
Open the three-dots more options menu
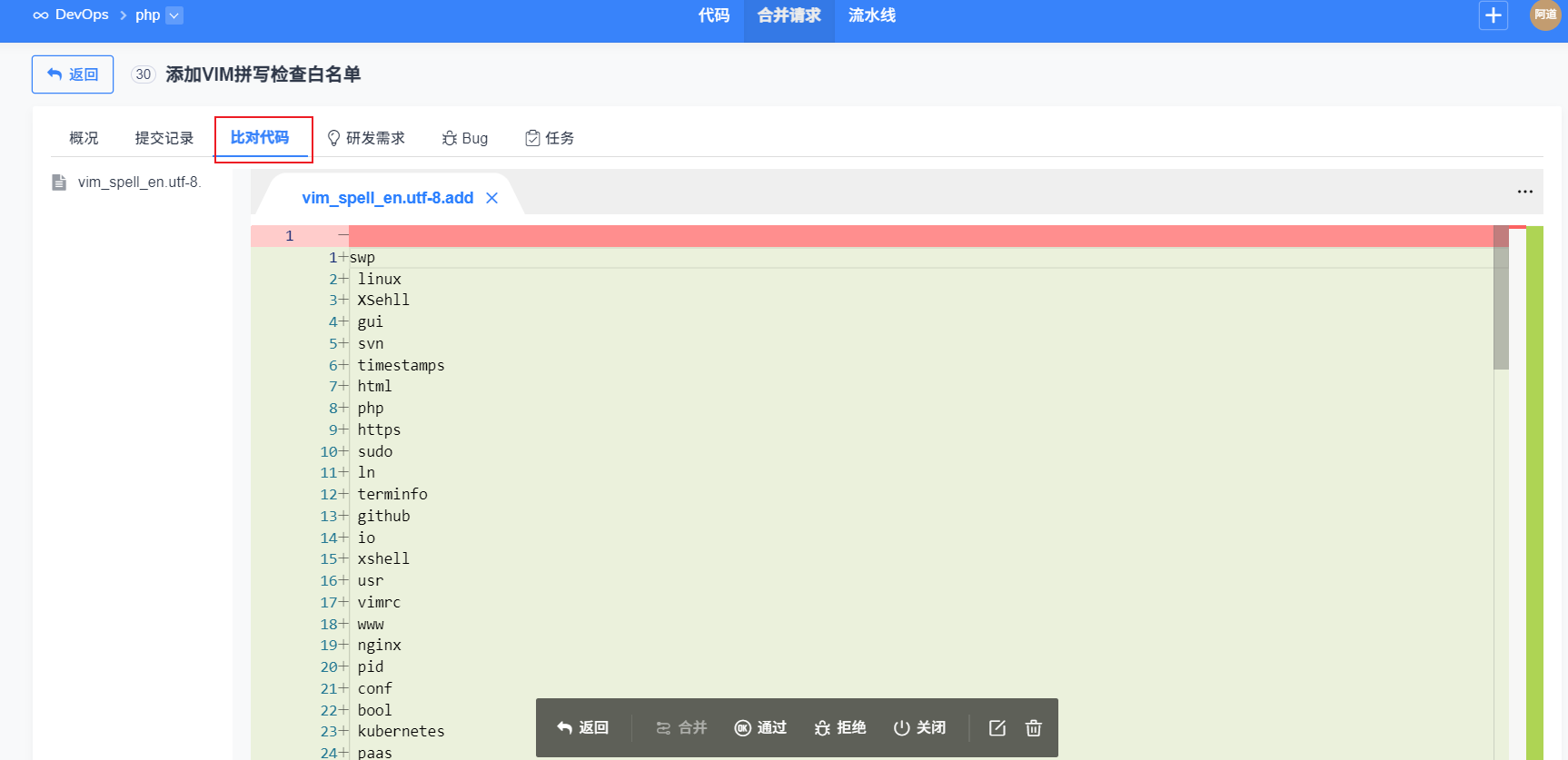(x=1524, y=192)
